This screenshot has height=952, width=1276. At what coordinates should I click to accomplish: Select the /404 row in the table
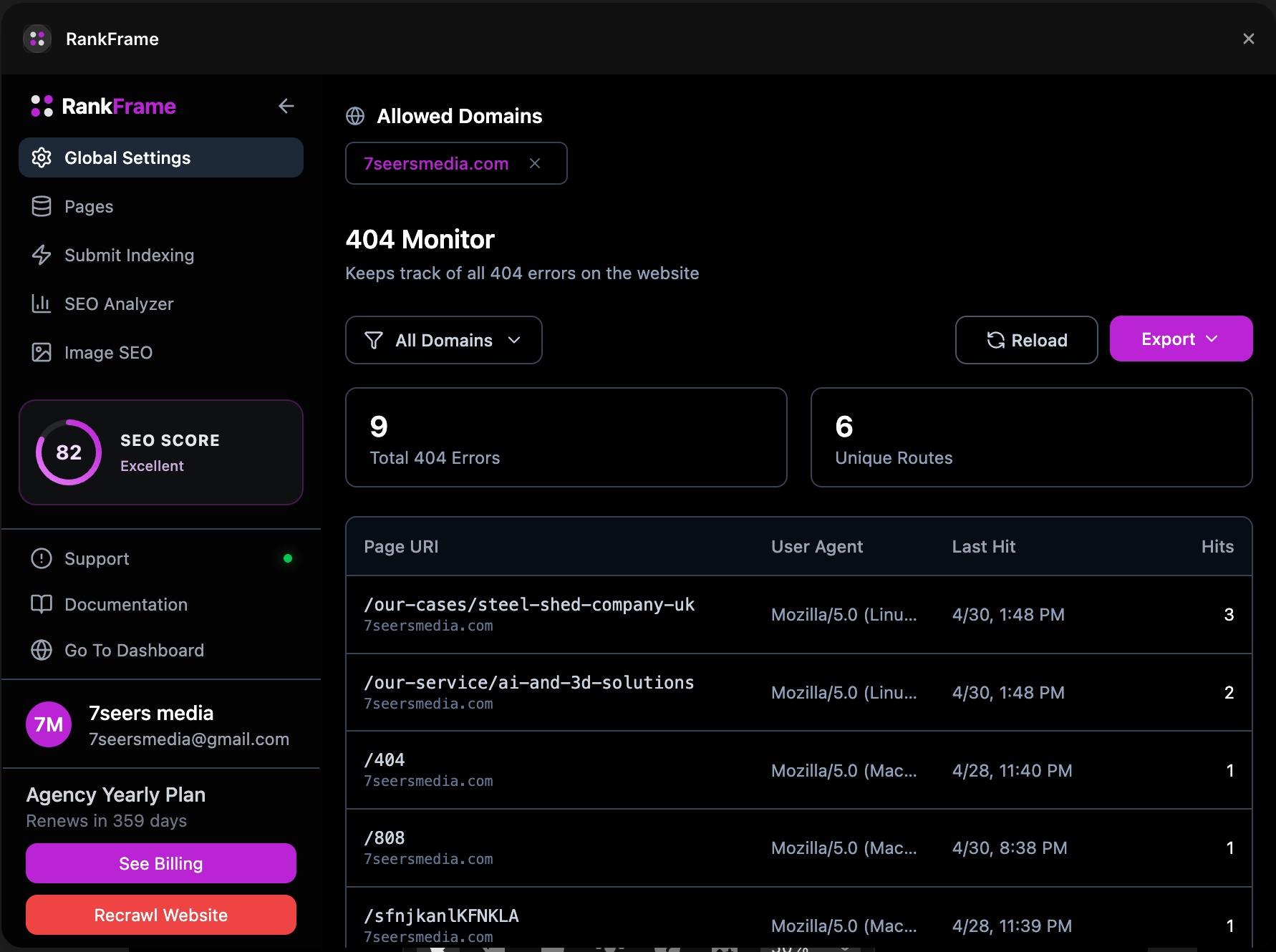716,770
